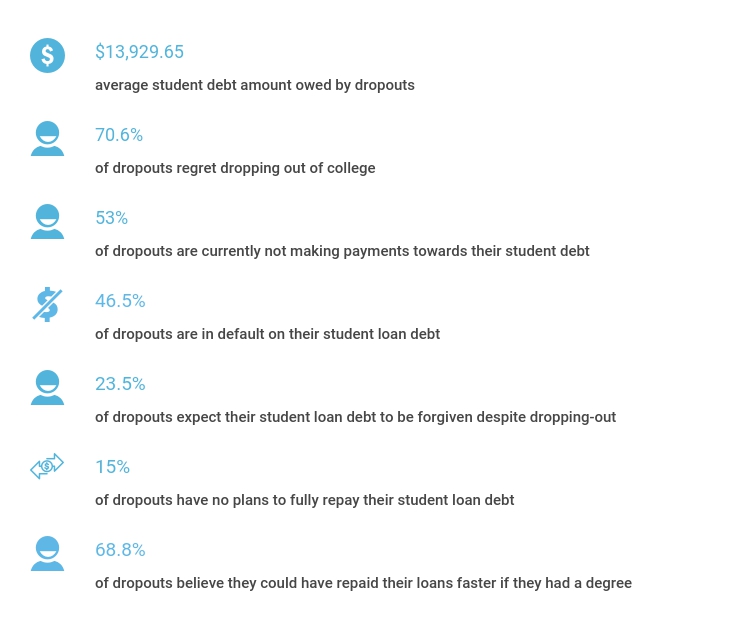Screen dimensions: 738x623
Task: Click the 'not making payments' description line
Action: (342, 251)
